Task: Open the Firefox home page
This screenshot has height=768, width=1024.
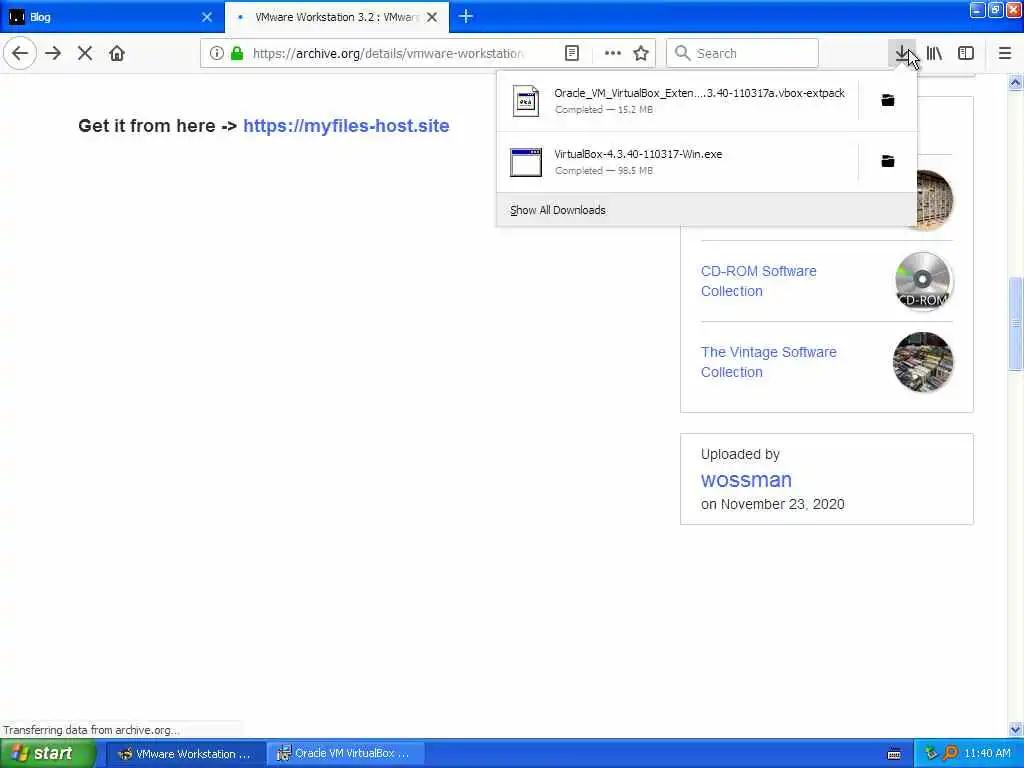Action: coord(117,53)
